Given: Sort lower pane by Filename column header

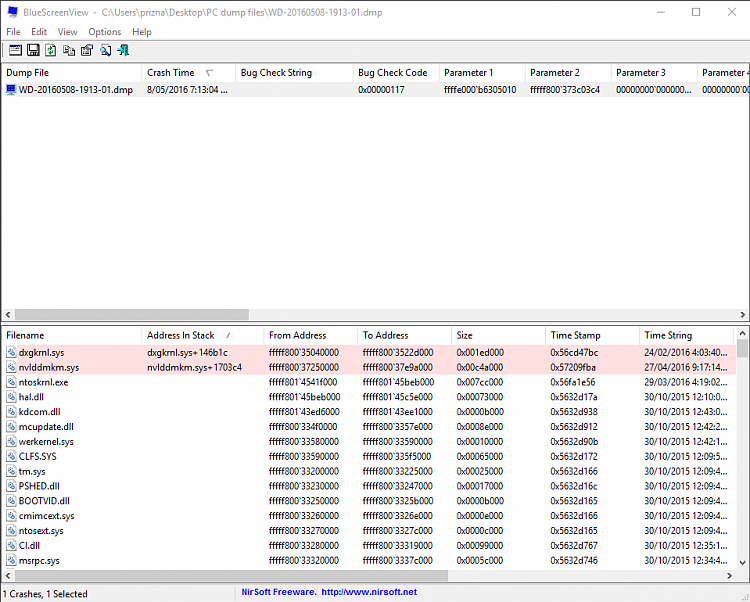Looking at the screenshot, I should point(72,335).
